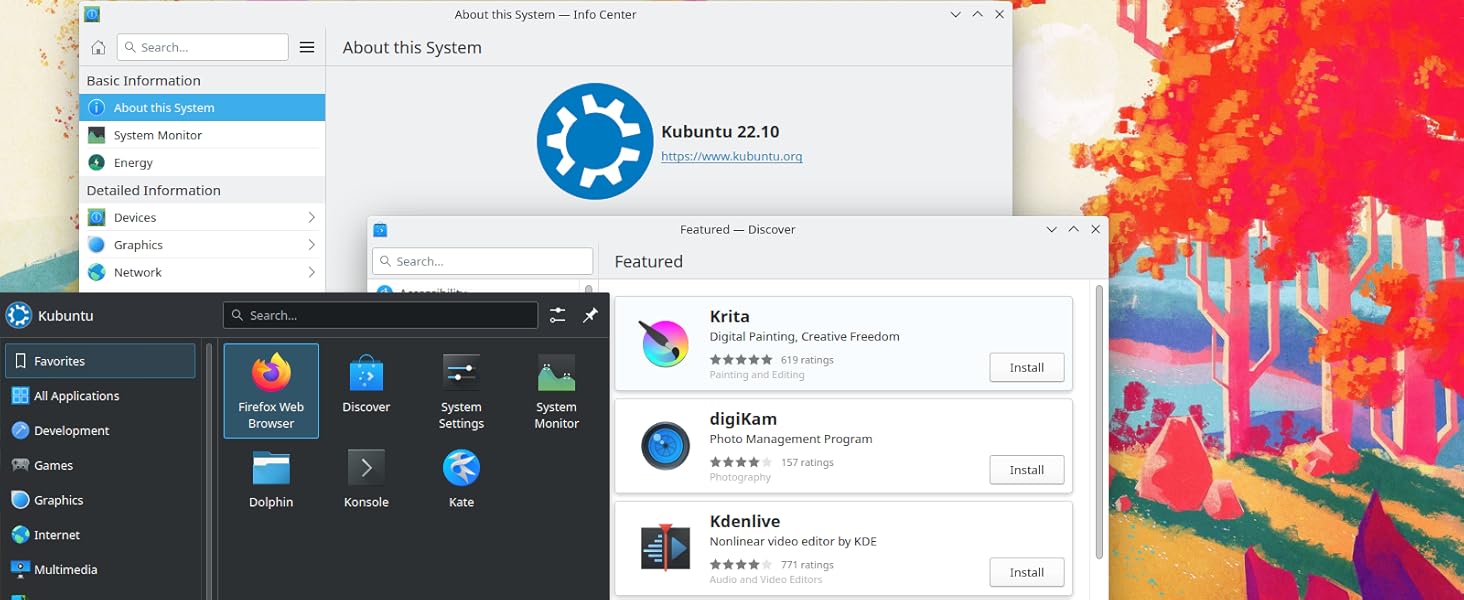Pin the application launcher open
Image resolution: width=1464 pixels, height=600 pixels.
point(590,315)
